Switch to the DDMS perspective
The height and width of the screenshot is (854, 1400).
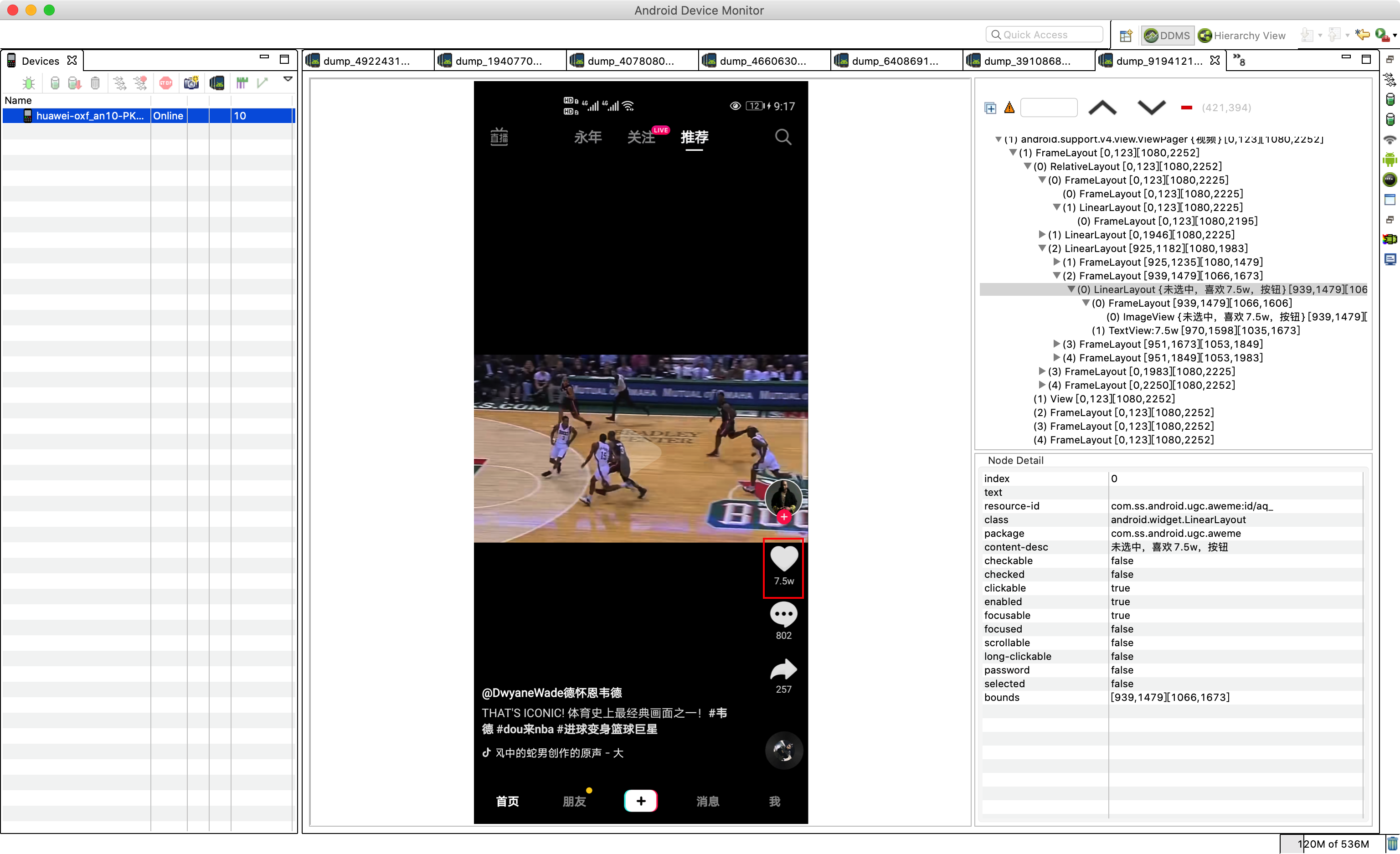pyautogui.click(x=1168, y=35)
